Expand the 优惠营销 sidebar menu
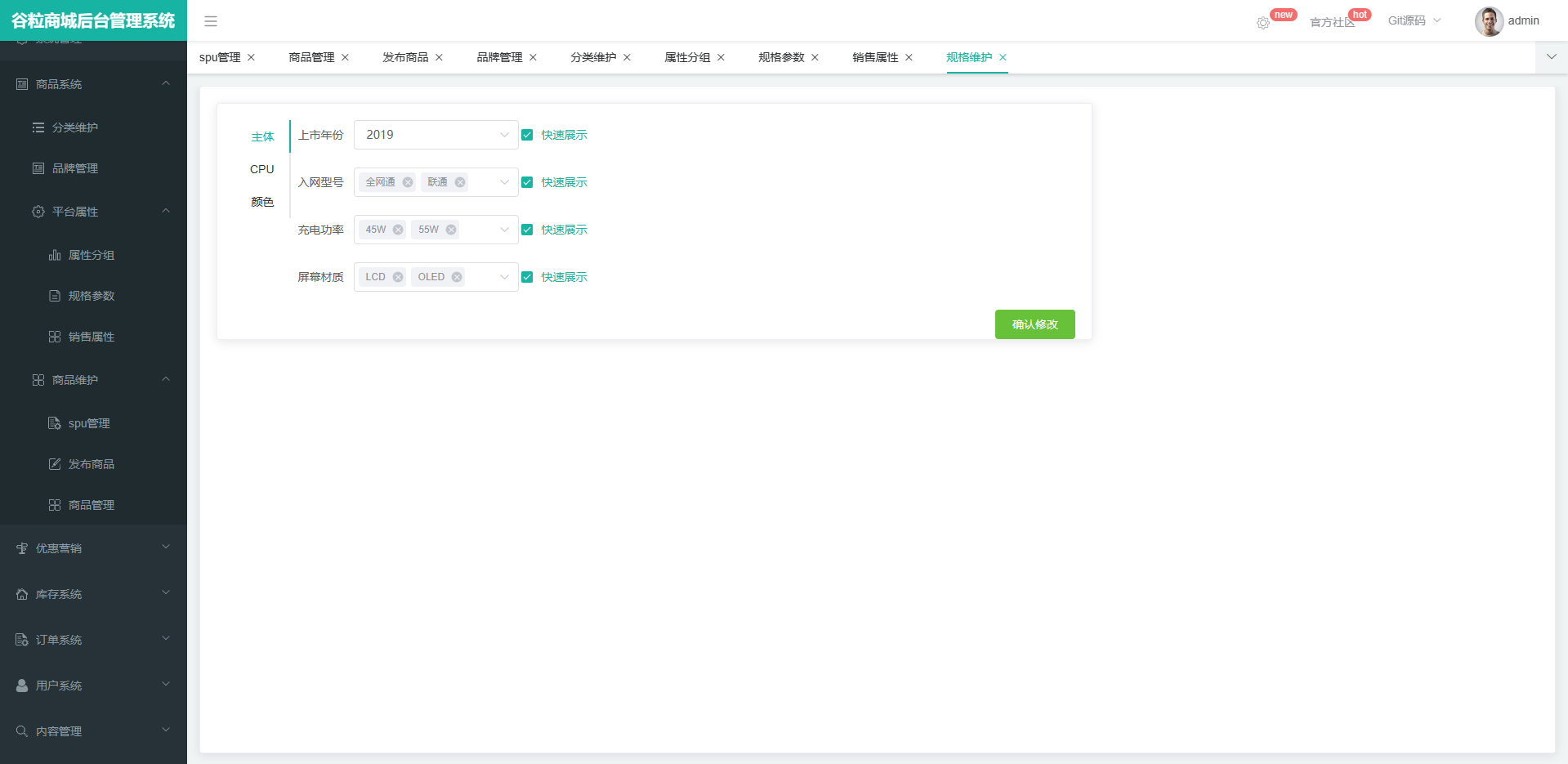The image size is (1568, 764). click(x=93, y=548)
